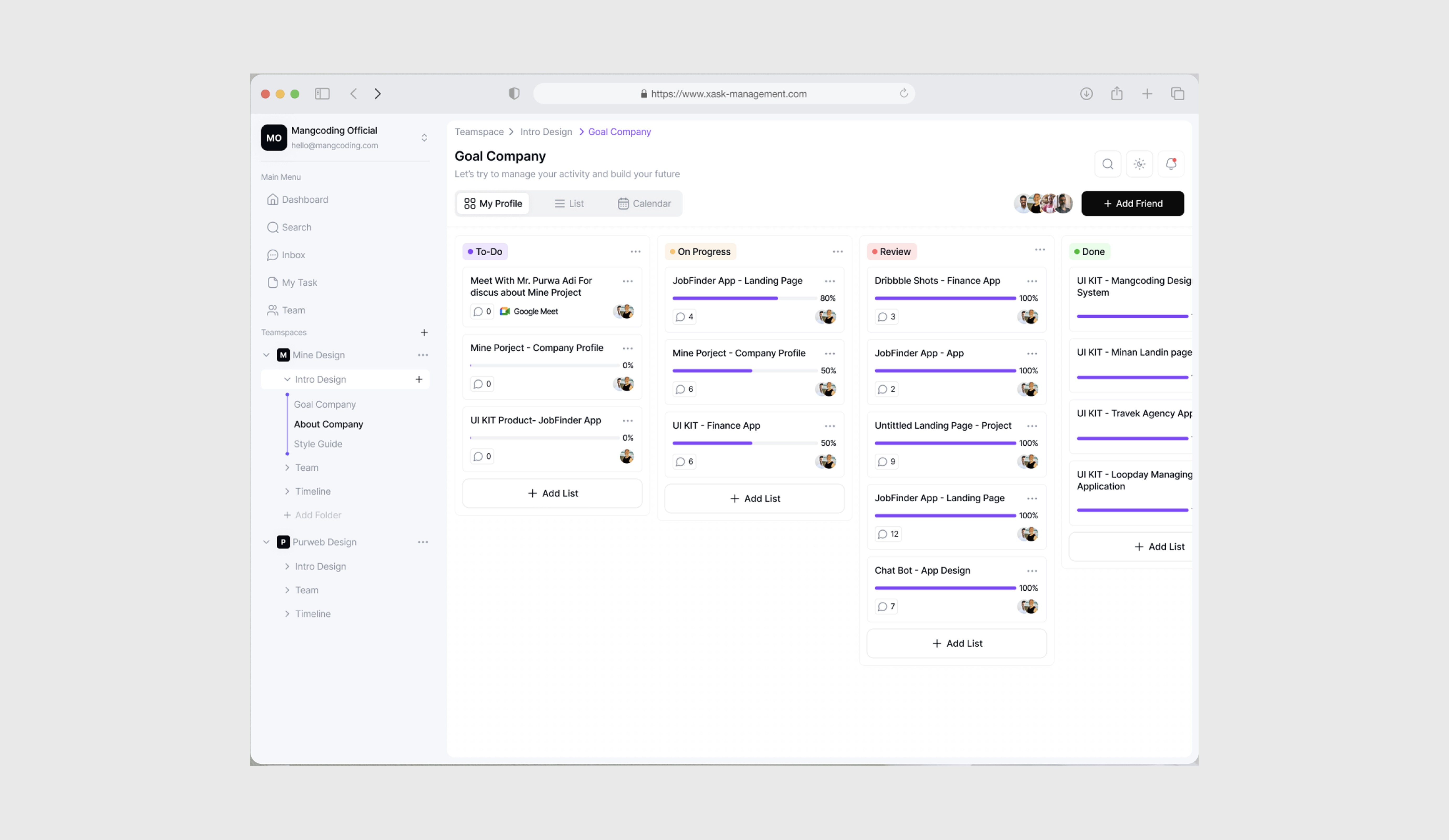The height and width of the screenshot is (840, 1449).
Task: Open options for Dribbble Shots - Finance App card
Action: (x=1032, y=281)
